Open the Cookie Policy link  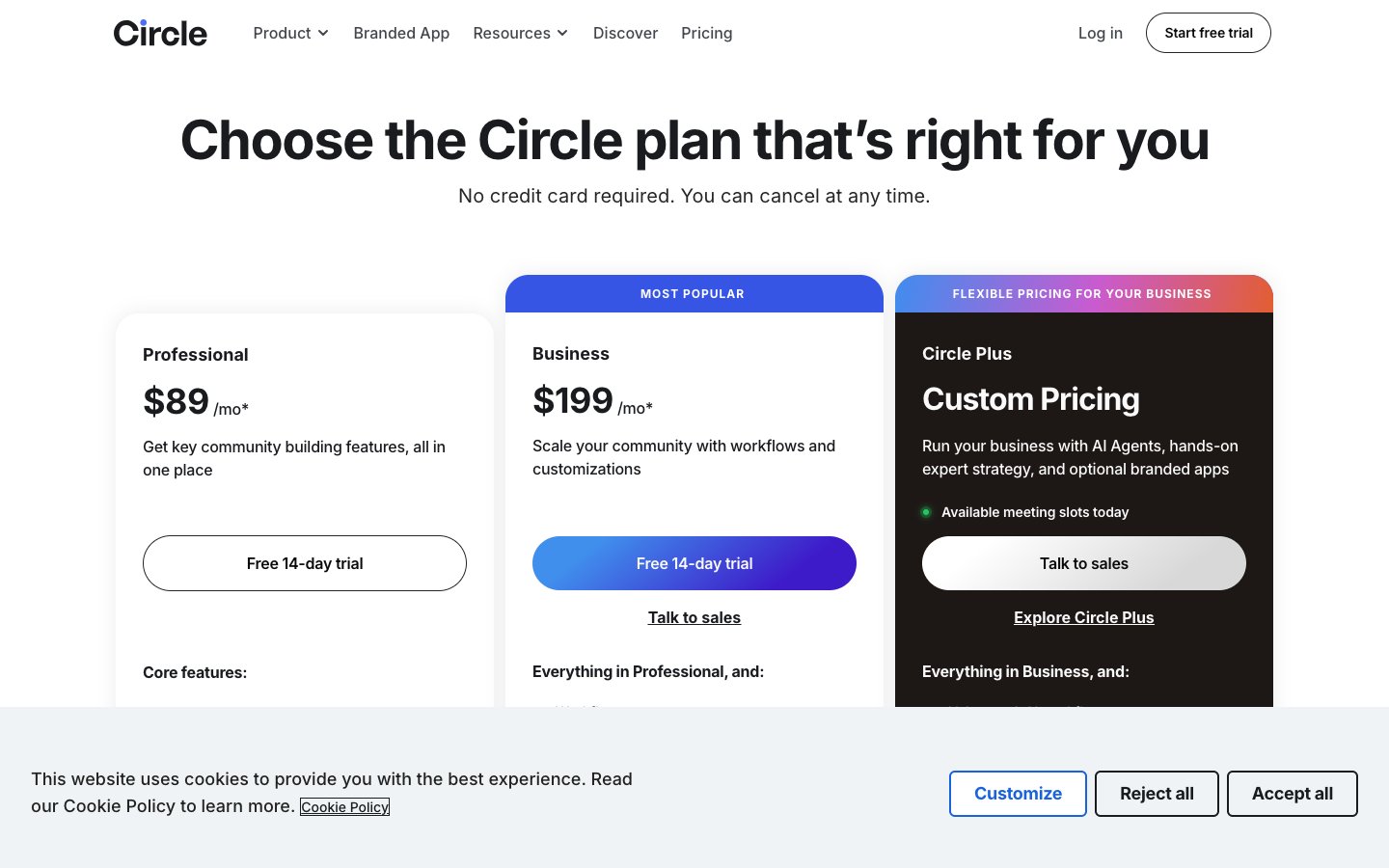tap(344, 807)
